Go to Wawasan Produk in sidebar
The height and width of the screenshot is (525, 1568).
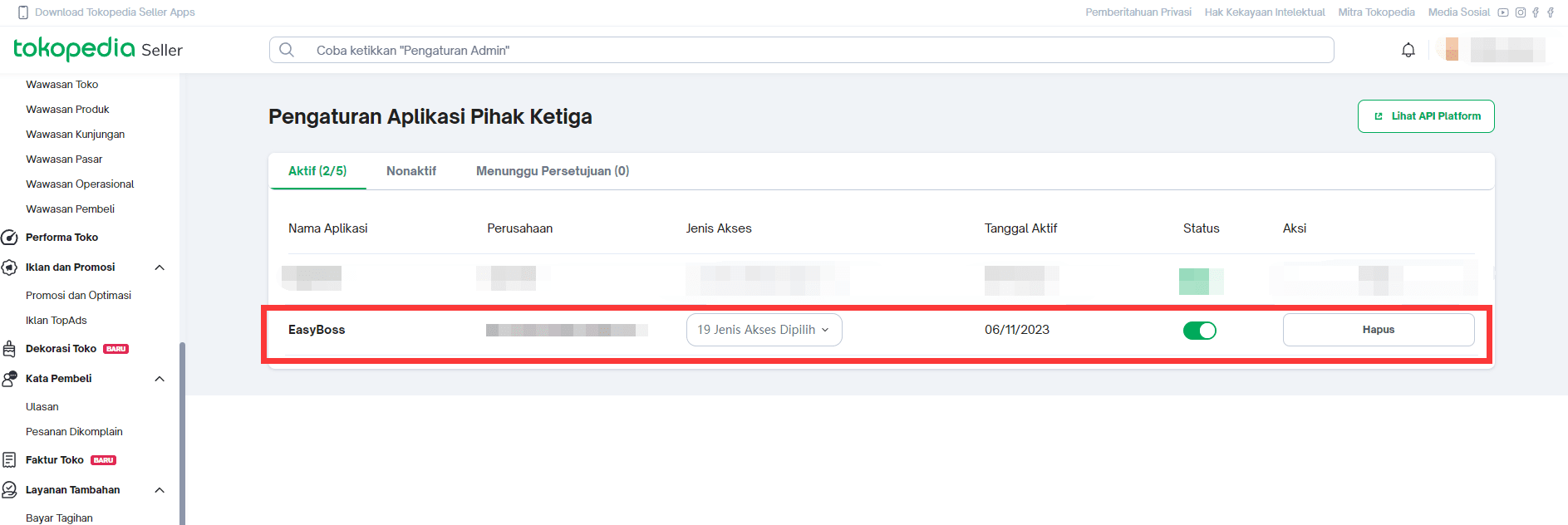pos(67,110)
